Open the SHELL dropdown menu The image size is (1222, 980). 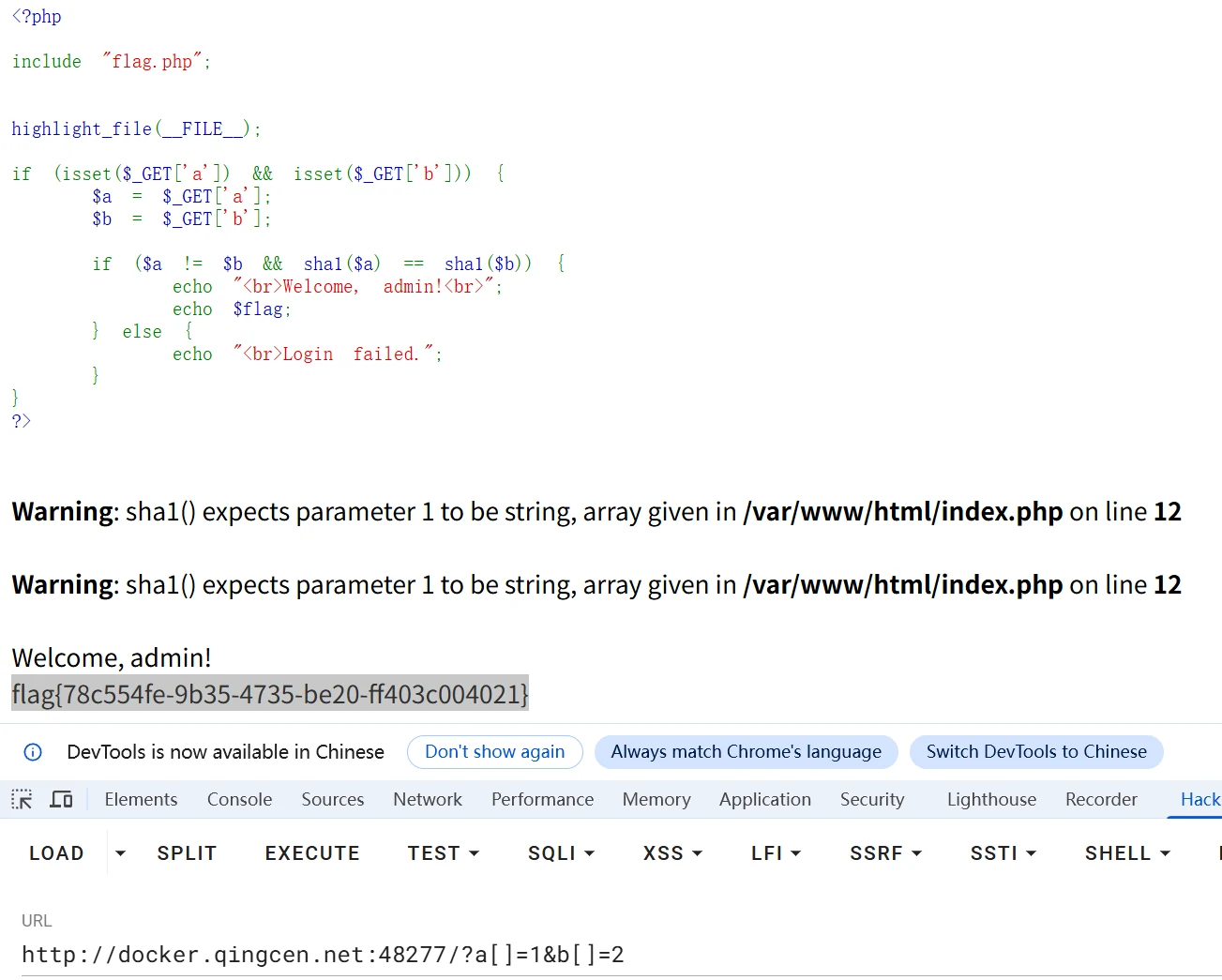click(x=1127, y=853)
